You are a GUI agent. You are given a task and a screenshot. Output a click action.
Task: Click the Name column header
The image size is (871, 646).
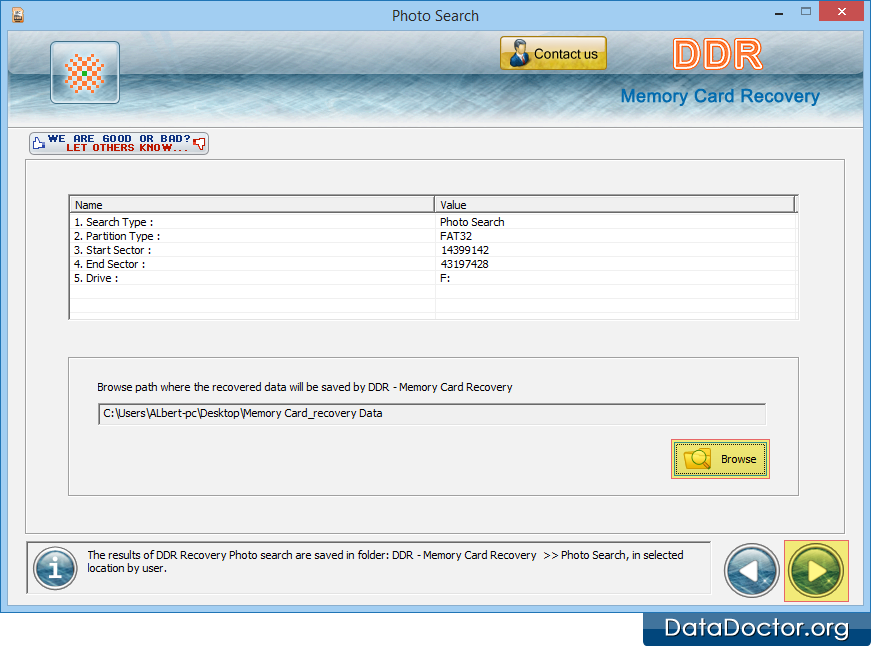(x=250, y=205)
